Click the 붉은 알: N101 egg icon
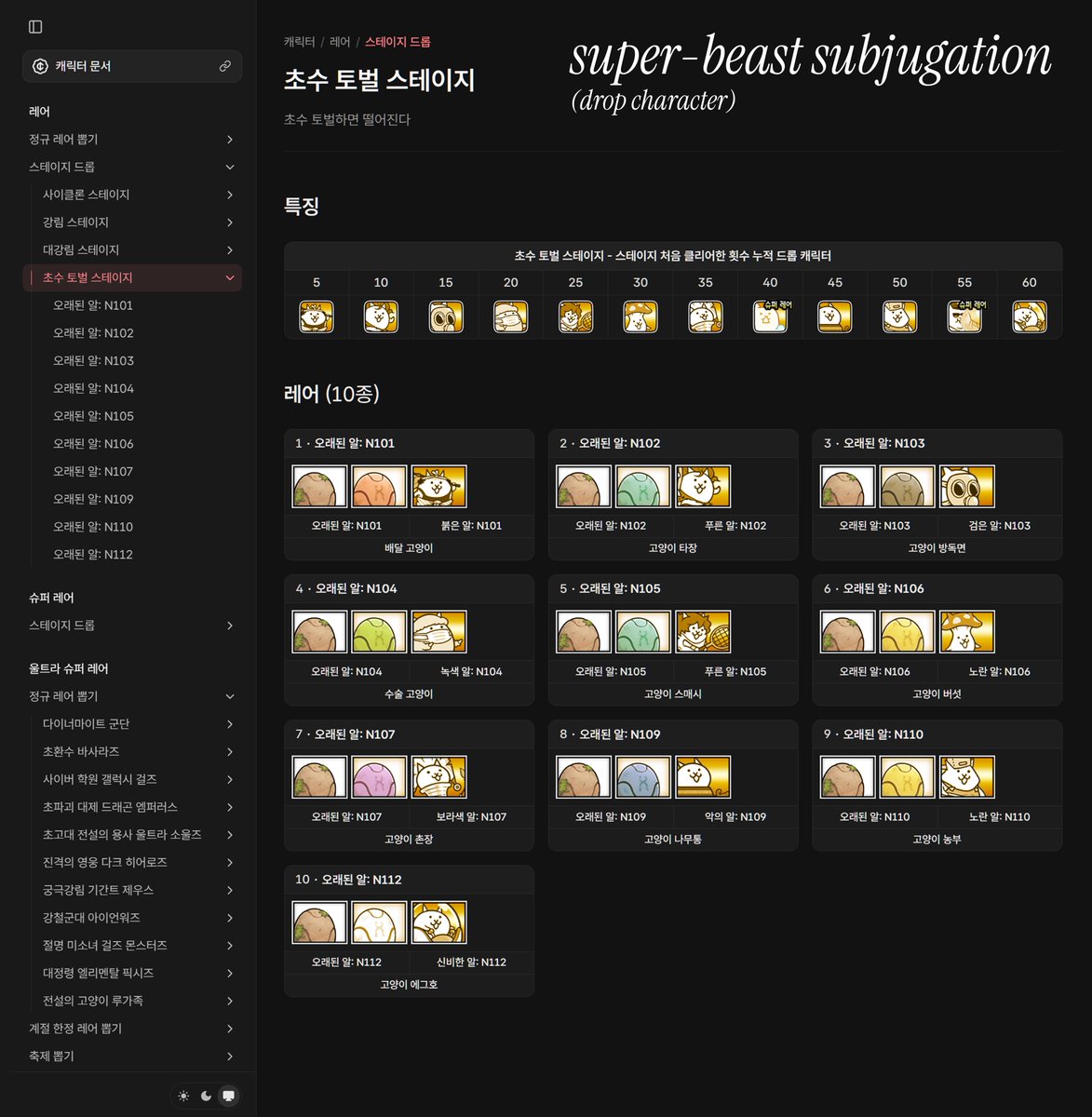The image size is (1092, 1117). pos(379,486)
